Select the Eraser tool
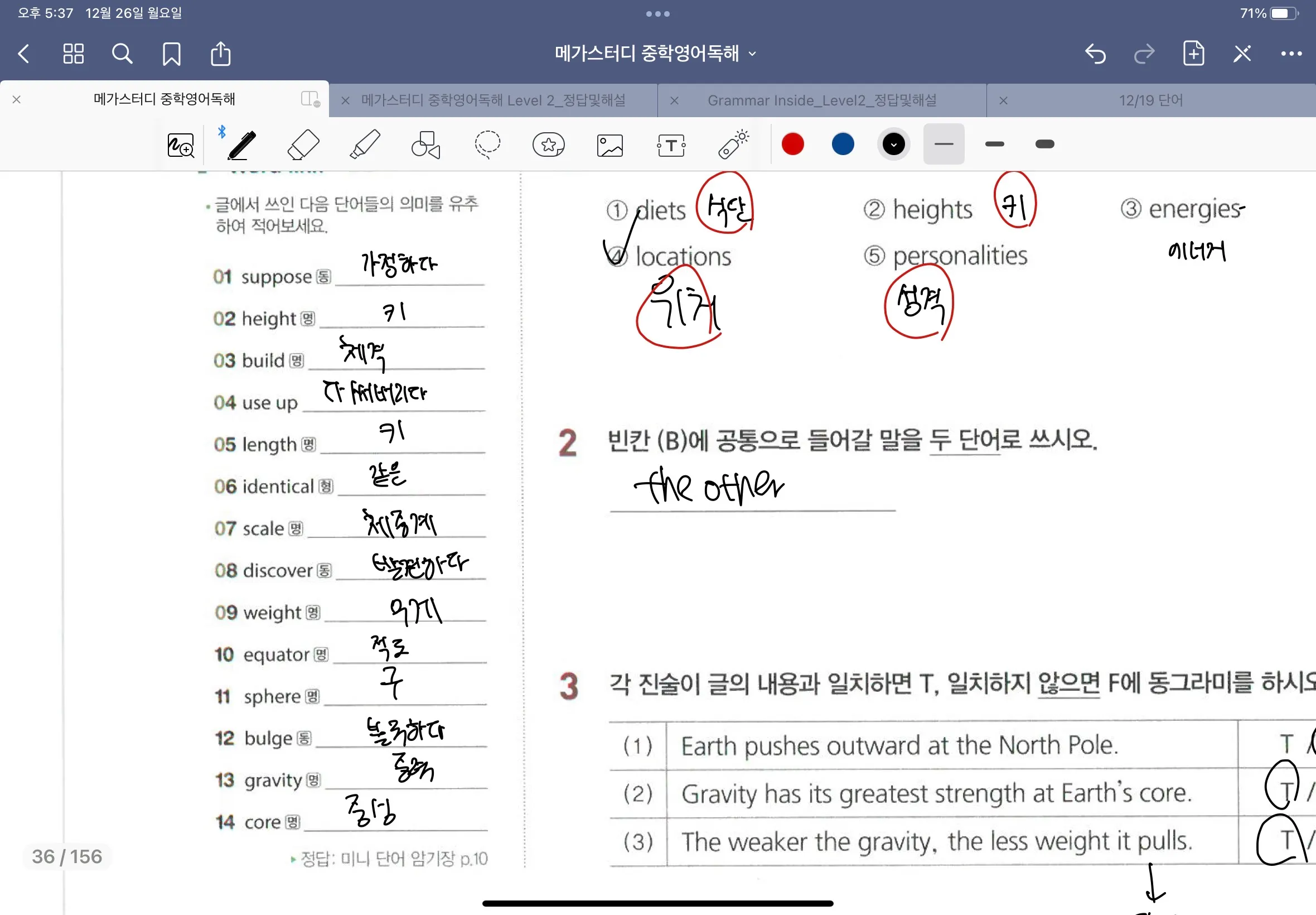This screenshot has height=915, width=1316. point(303,145)
